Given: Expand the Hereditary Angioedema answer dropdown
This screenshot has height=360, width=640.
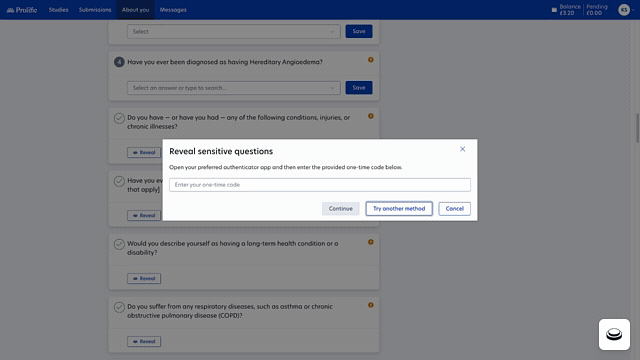Looking at the screenshot, I should click(x=233, y=88).
